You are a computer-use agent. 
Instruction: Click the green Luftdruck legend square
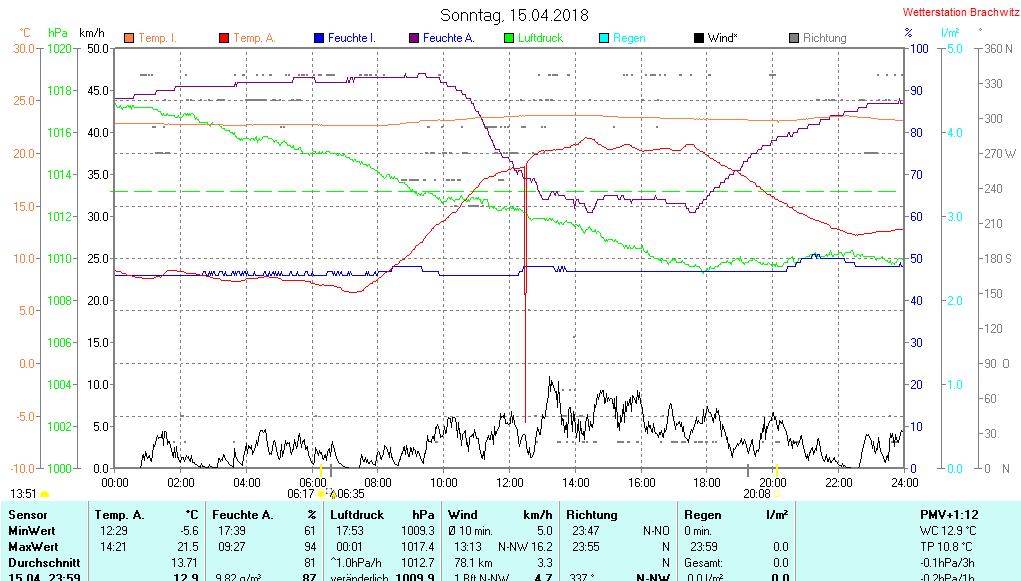click(509, 38)
